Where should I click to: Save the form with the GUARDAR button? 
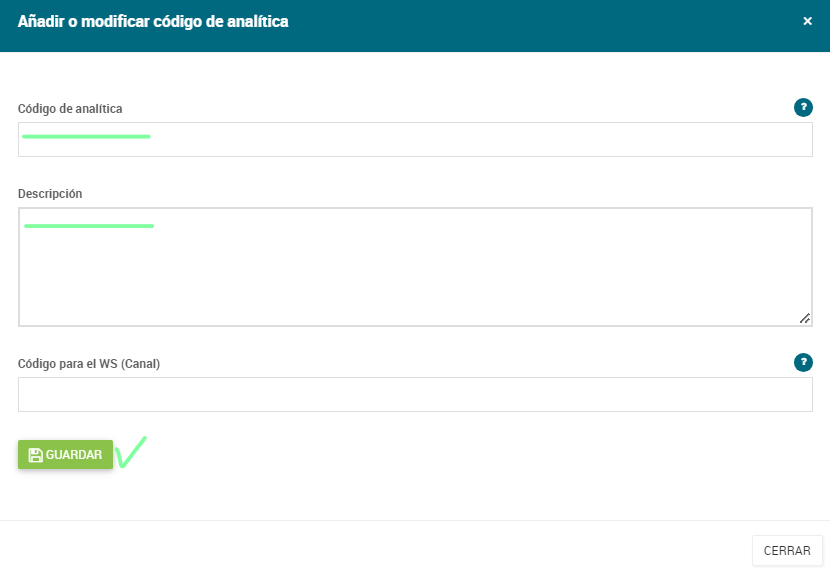point(65,455)
